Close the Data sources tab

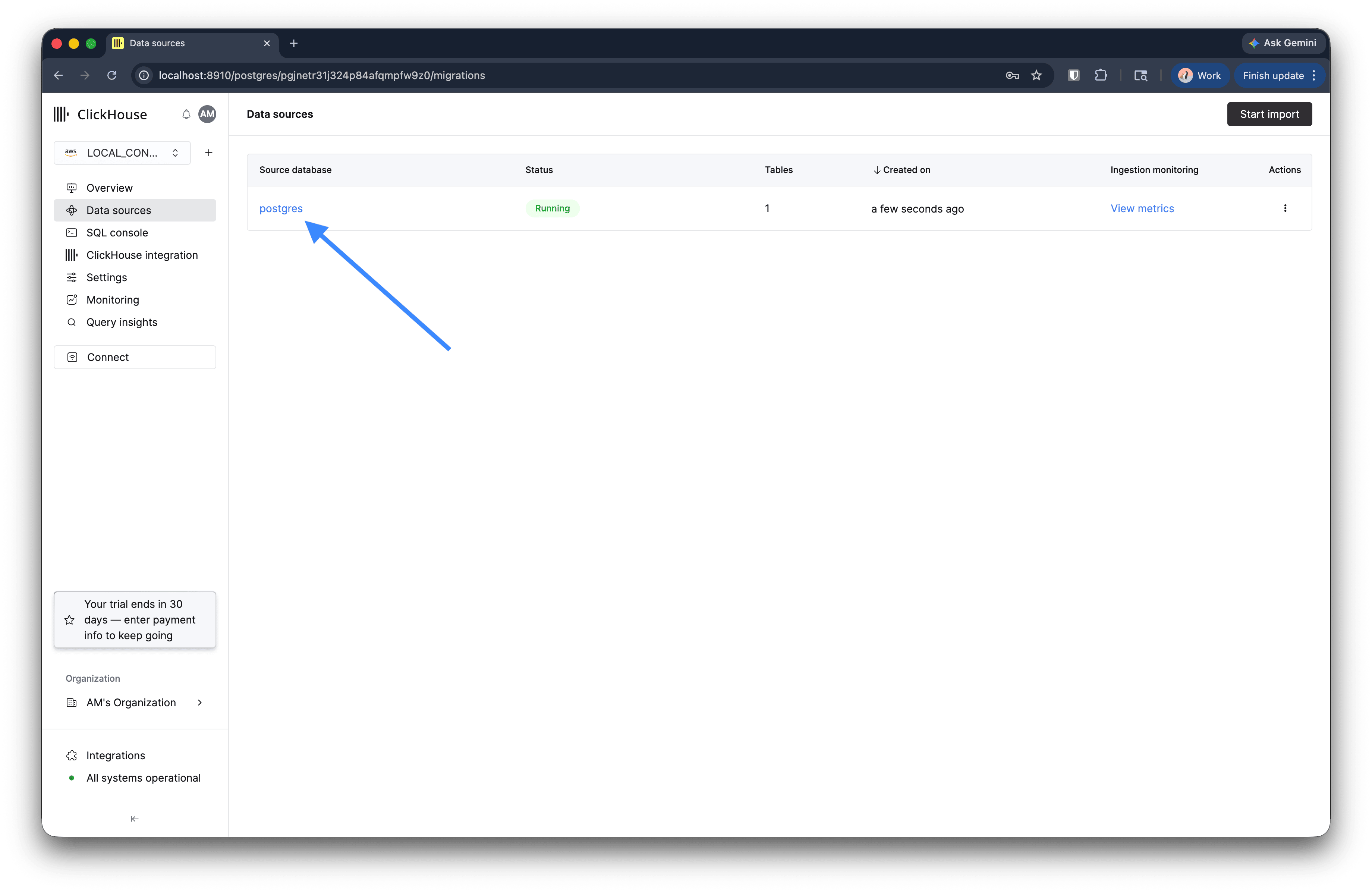[x=267, y=43]
